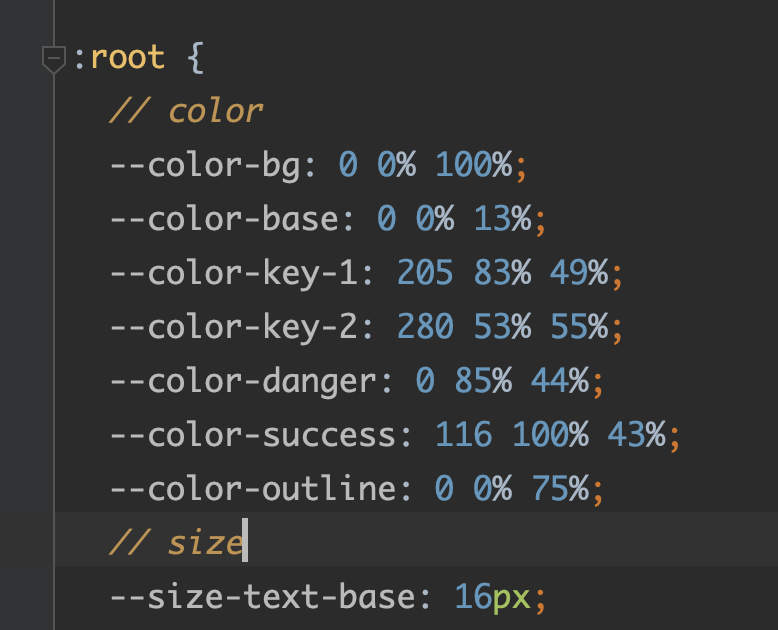Click the --color-danger variable name
This screenshot has width=778, height=630.
tap(243, 382)
